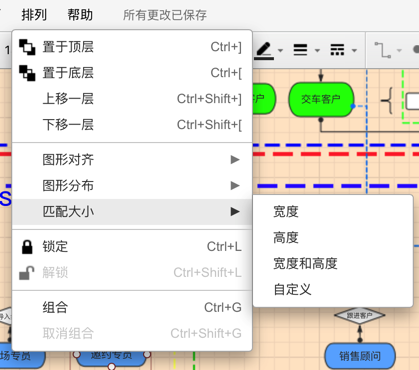Select 组合 menu entry
This screenshot has width=419, height=370.
tap(132, 308)
